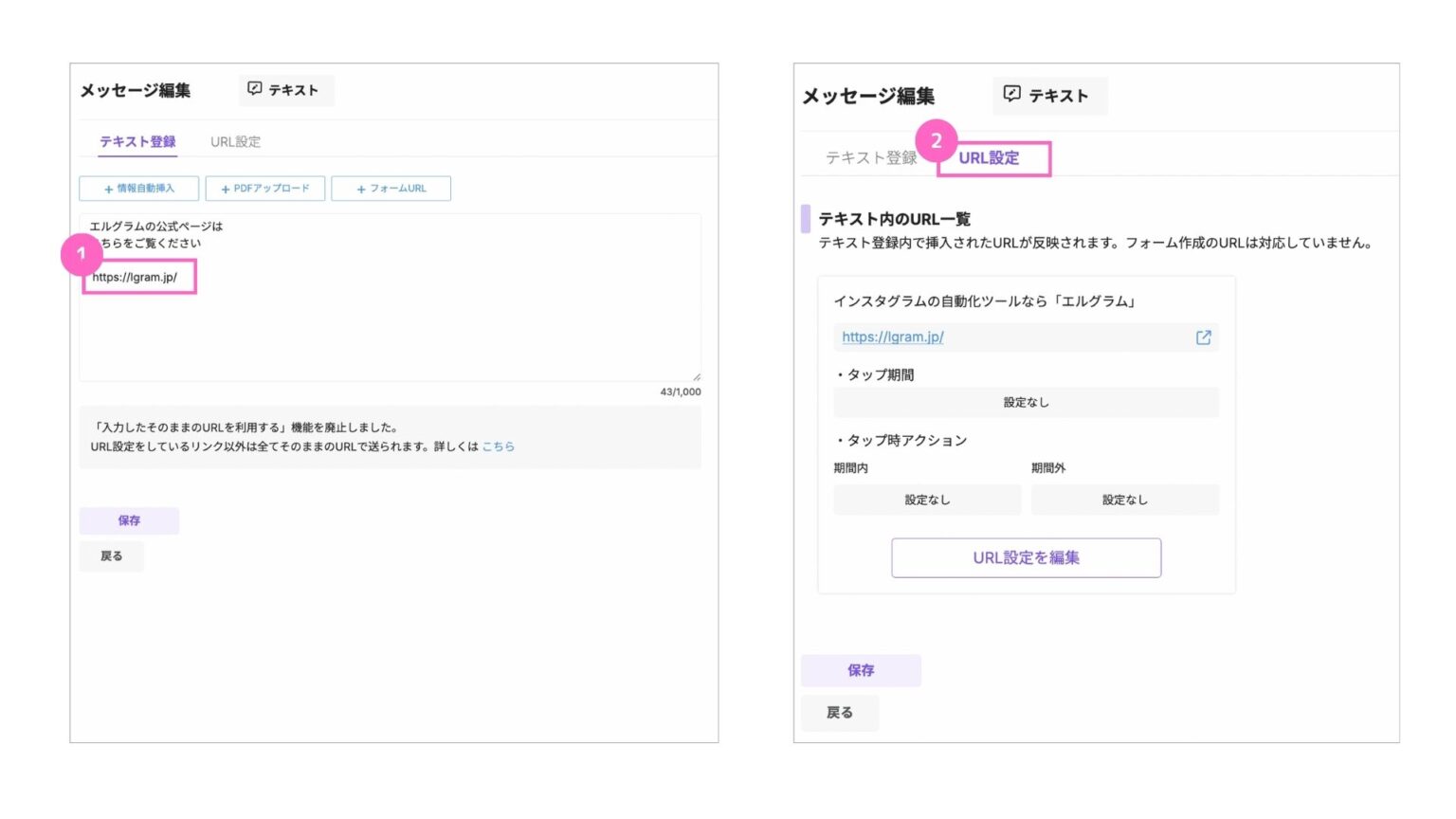Viewport: 1456px width, 819px height.
Task: Go to テキスト登録 tab in right panel
Action: 870,158
